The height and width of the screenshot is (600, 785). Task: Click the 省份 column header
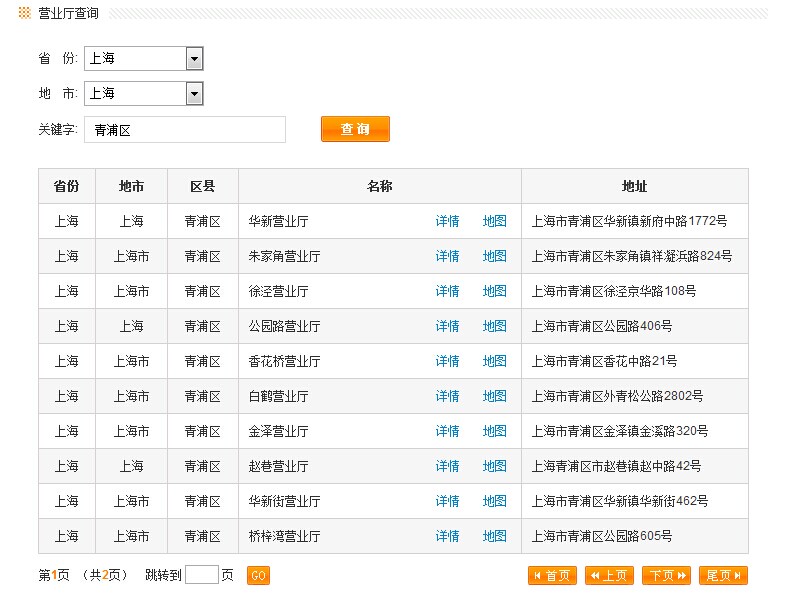pyautogui.click(x=67, y=186)
